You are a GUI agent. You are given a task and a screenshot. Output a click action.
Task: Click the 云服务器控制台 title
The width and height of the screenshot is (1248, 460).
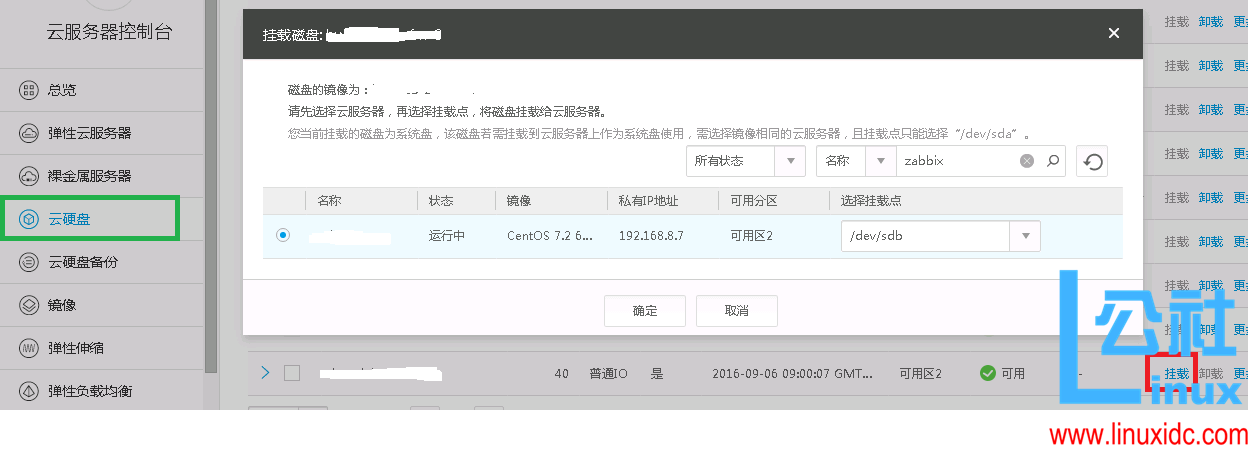click(x=109, y=32)
